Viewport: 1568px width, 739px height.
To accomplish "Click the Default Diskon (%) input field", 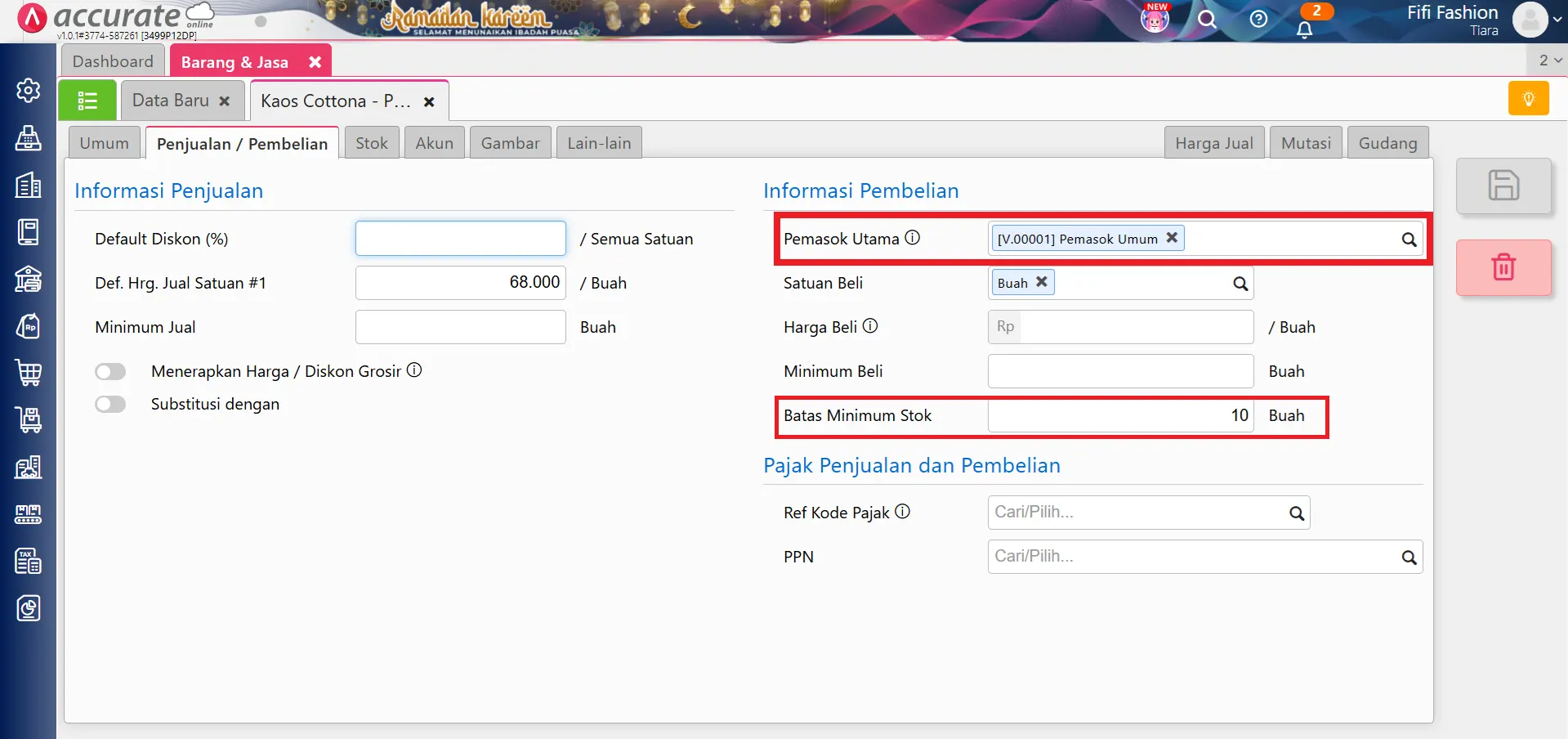I will pos(460,239).
